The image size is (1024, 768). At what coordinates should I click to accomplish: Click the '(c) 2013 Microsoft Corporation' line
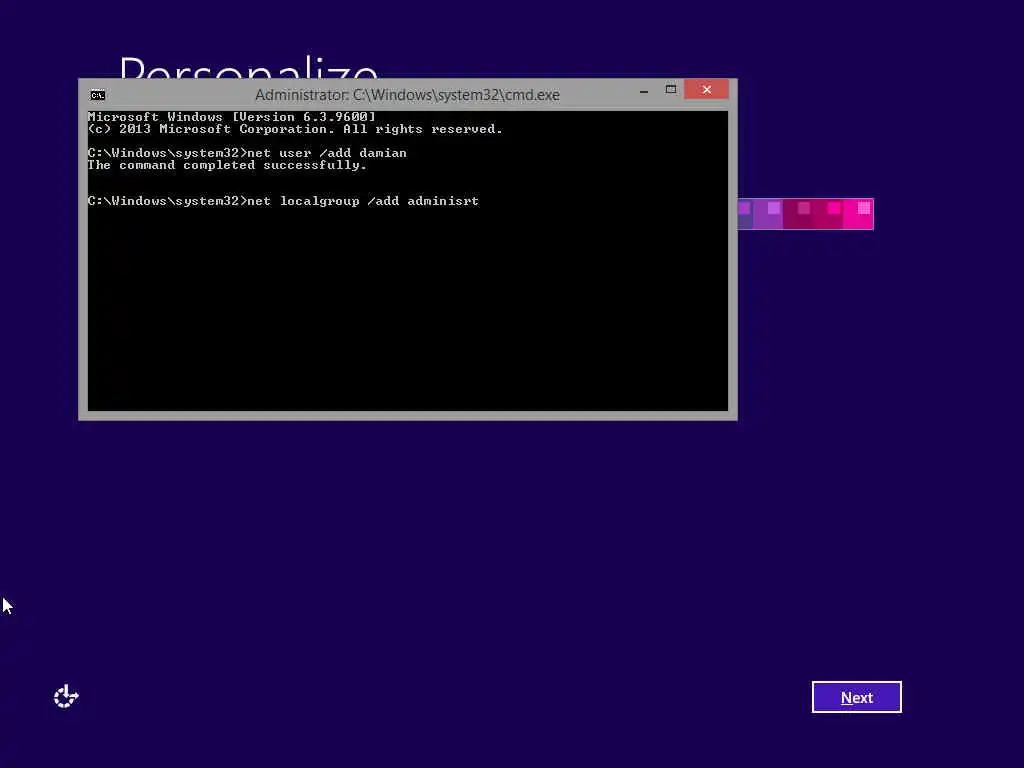click(x=295, y=129)
